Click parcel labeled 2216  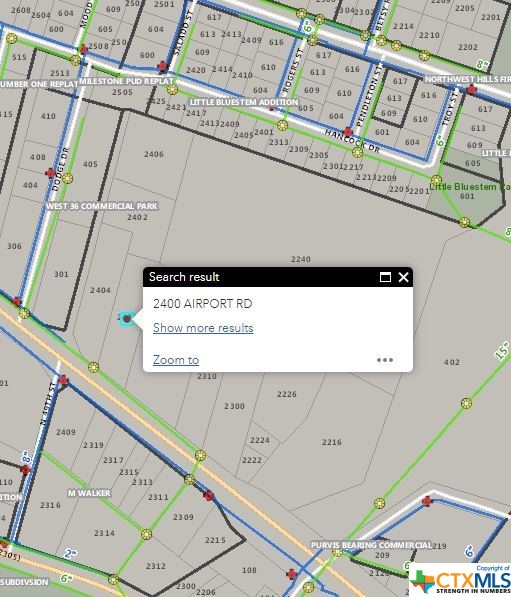pyautogui.click(x=332, y=442)
